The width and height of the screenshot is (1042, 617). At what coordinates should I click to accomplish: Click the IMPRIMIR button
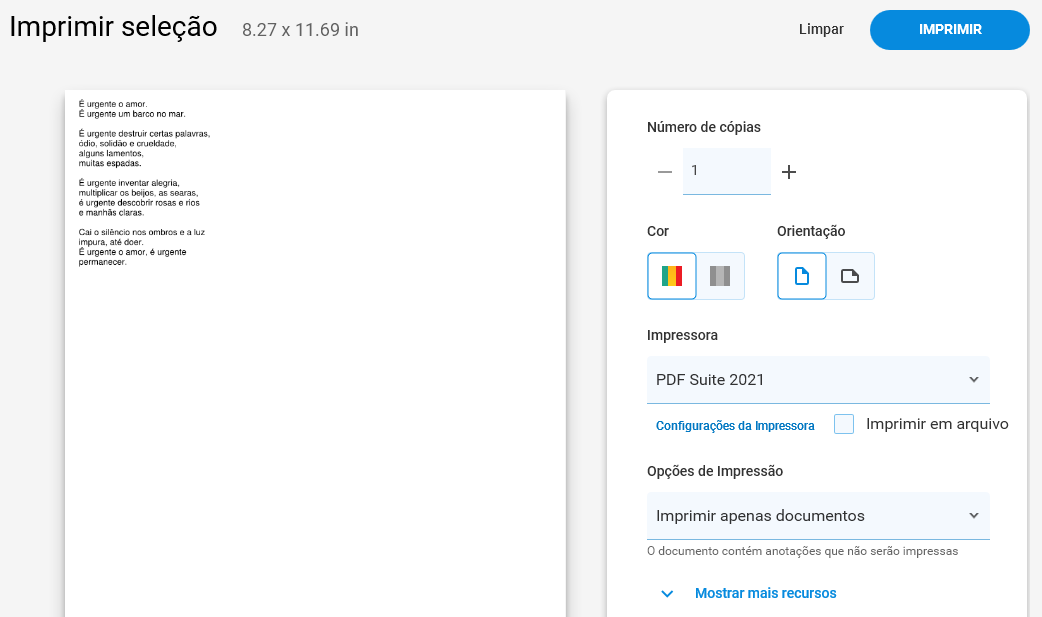coord(950,30)
